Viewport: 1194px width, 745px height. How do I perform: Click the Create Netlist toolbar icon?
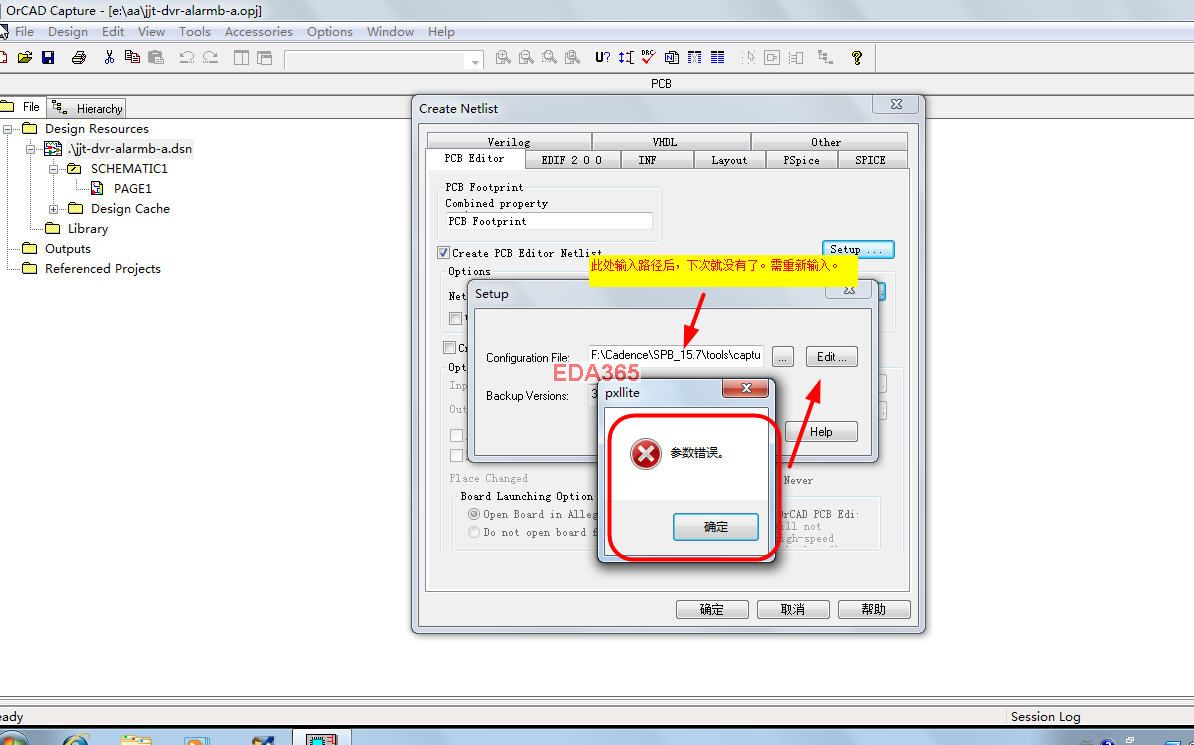672,57
